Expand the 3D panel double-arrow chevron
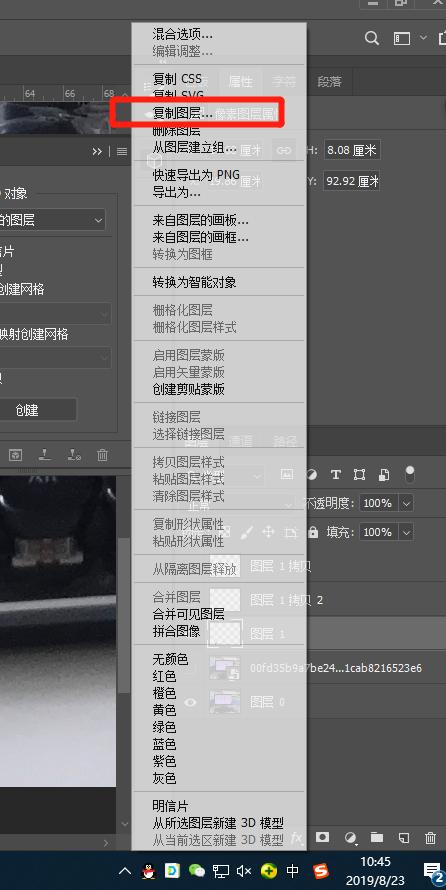Screen dimensions: 446x890 [98, 152]
